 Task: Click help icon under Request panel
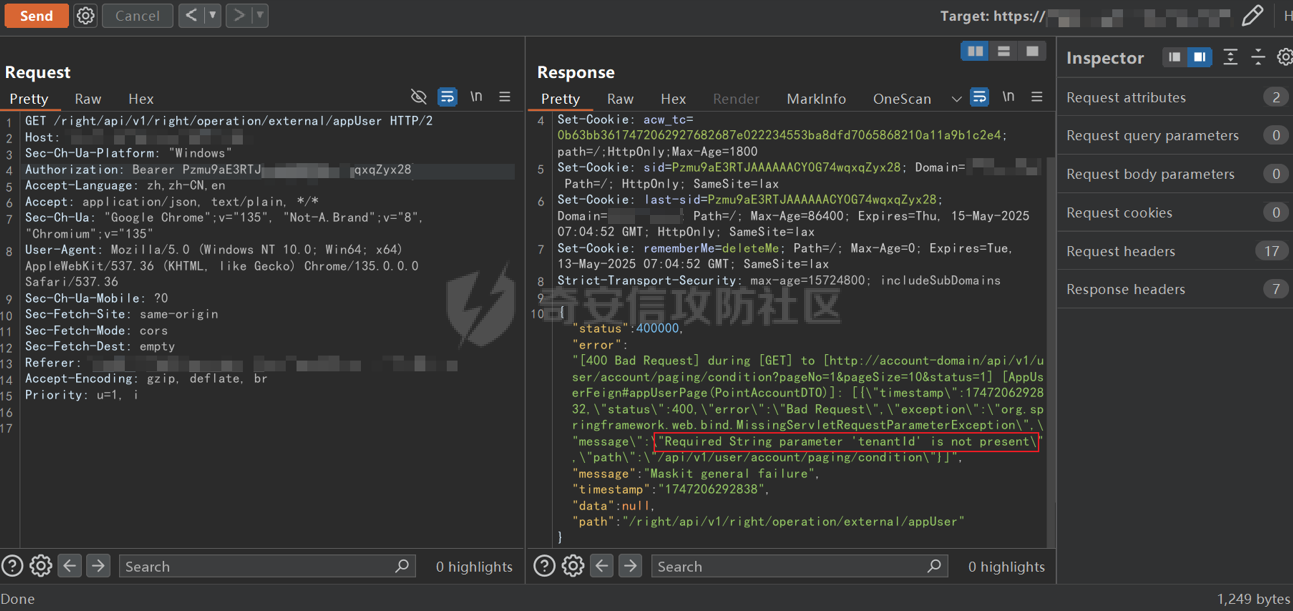12,566
